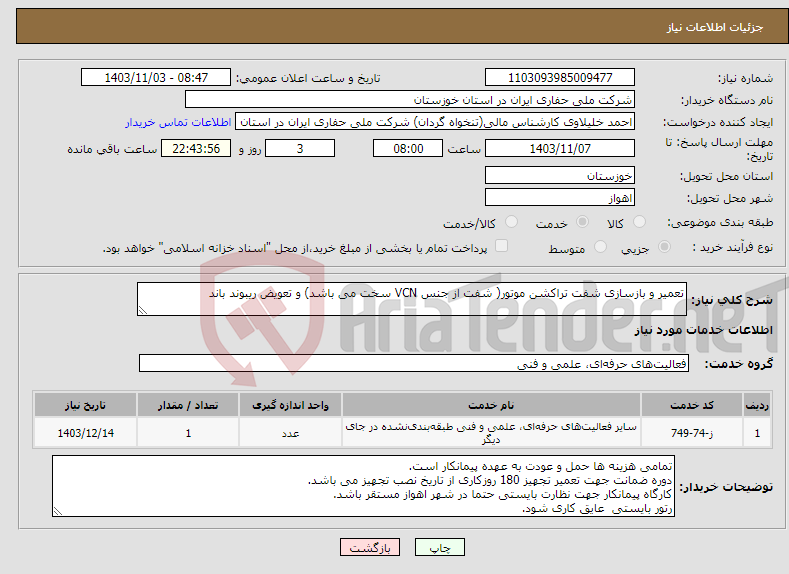
Task: Click the delivery city field اهواز
Action: [x=560, y=197]
